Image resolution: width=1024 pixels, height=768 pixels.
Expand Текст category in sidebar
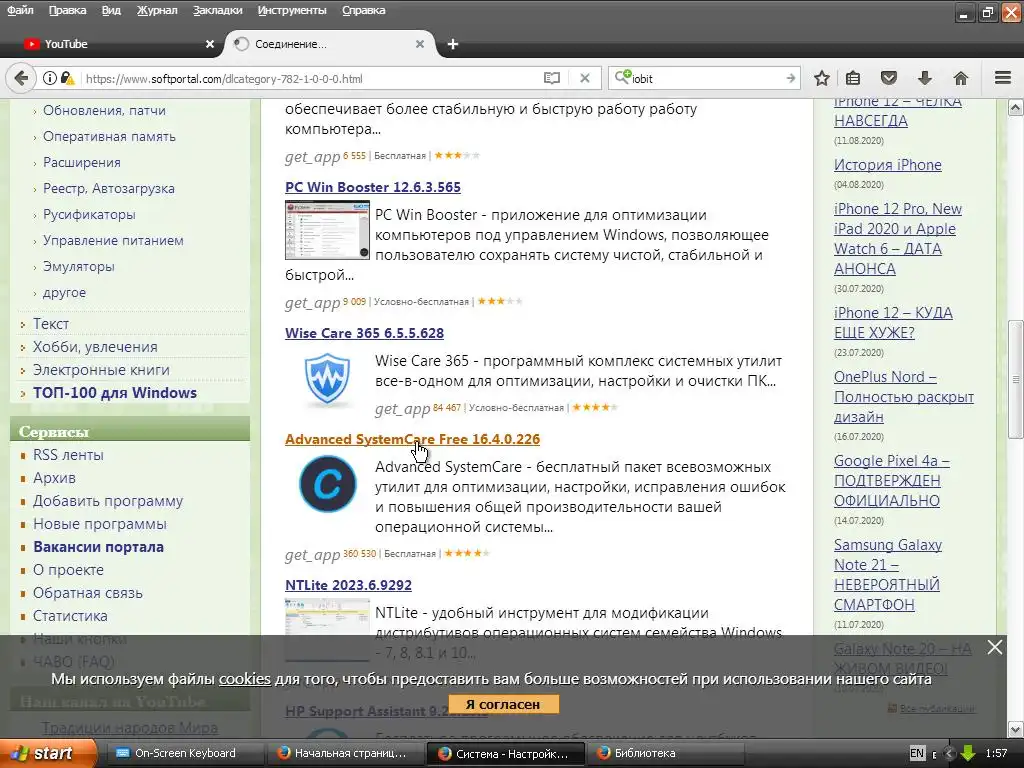[51, 324]
